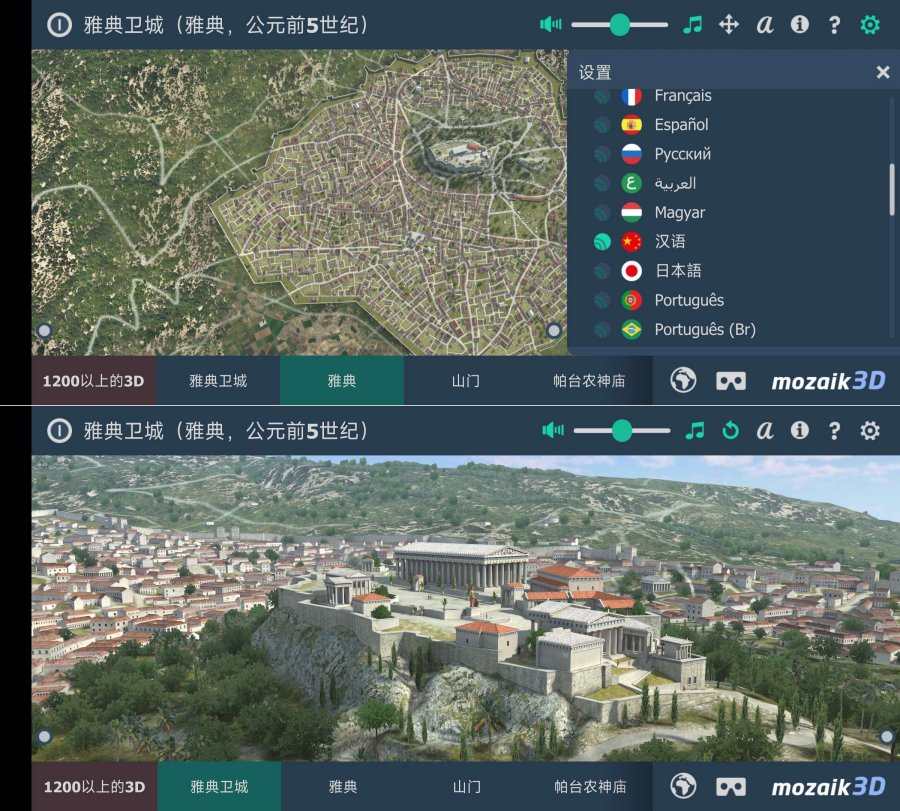
Task: Click the green settings gear in top screen
Action: (870, 25)
